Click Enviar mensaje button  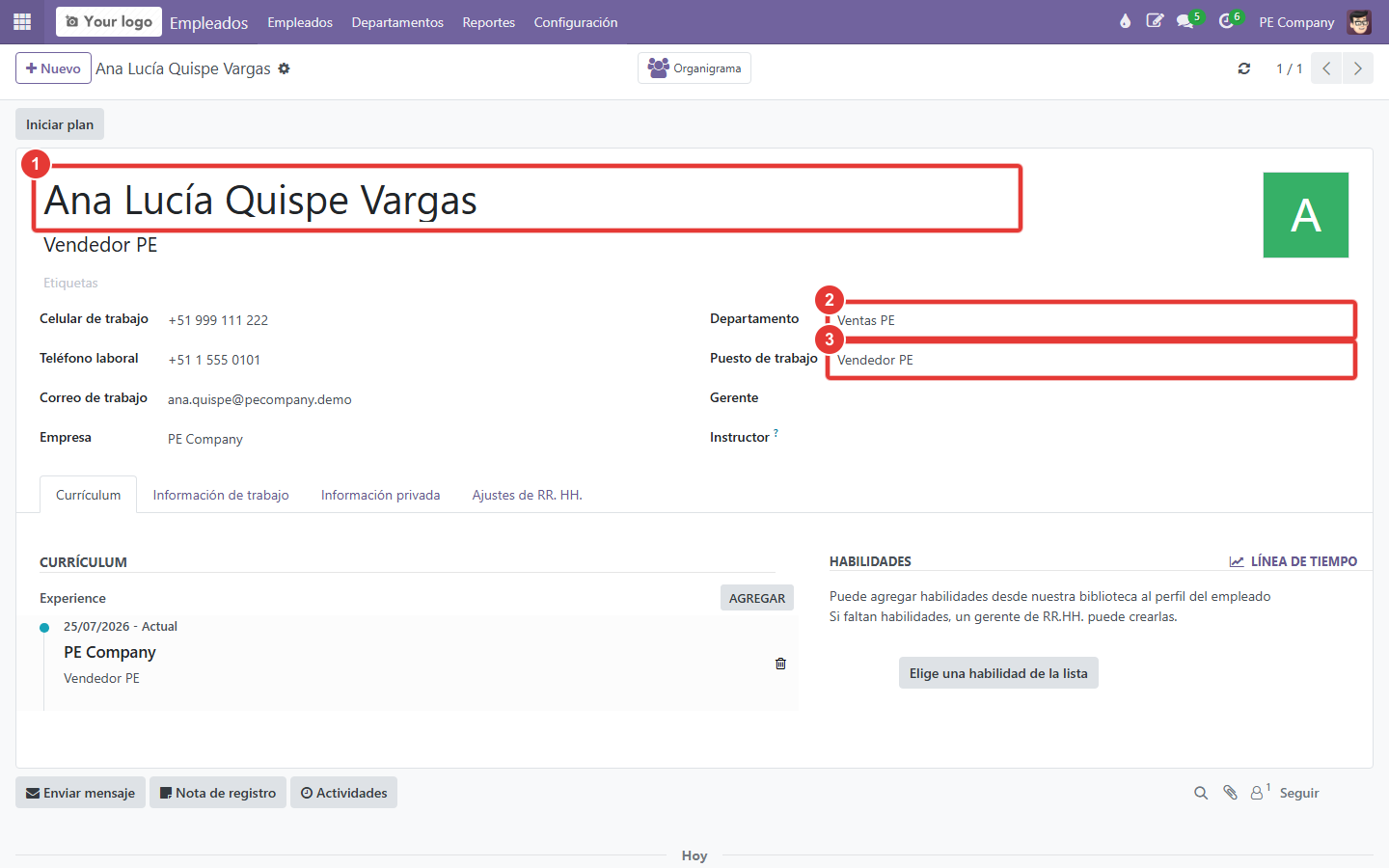click(x=80, y=793)
